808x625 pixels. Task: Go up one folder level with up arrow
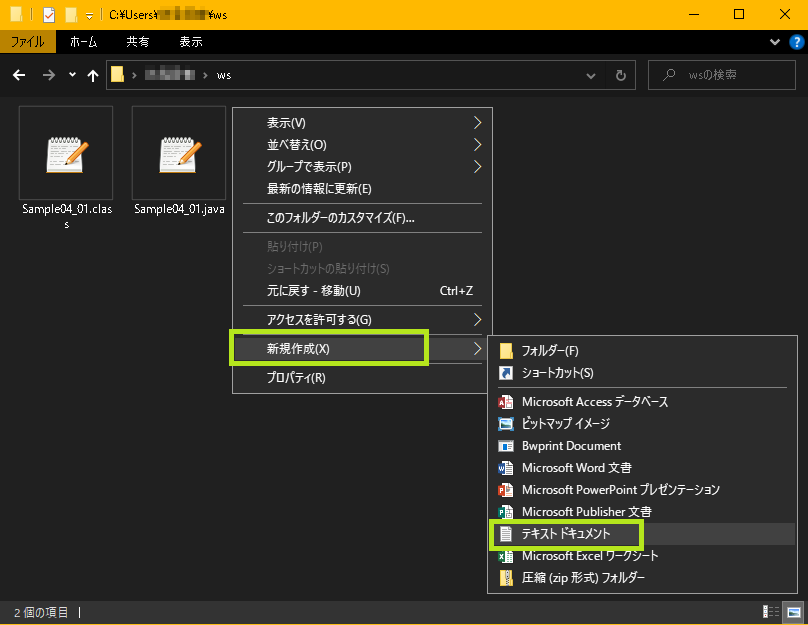click(93, 75)
